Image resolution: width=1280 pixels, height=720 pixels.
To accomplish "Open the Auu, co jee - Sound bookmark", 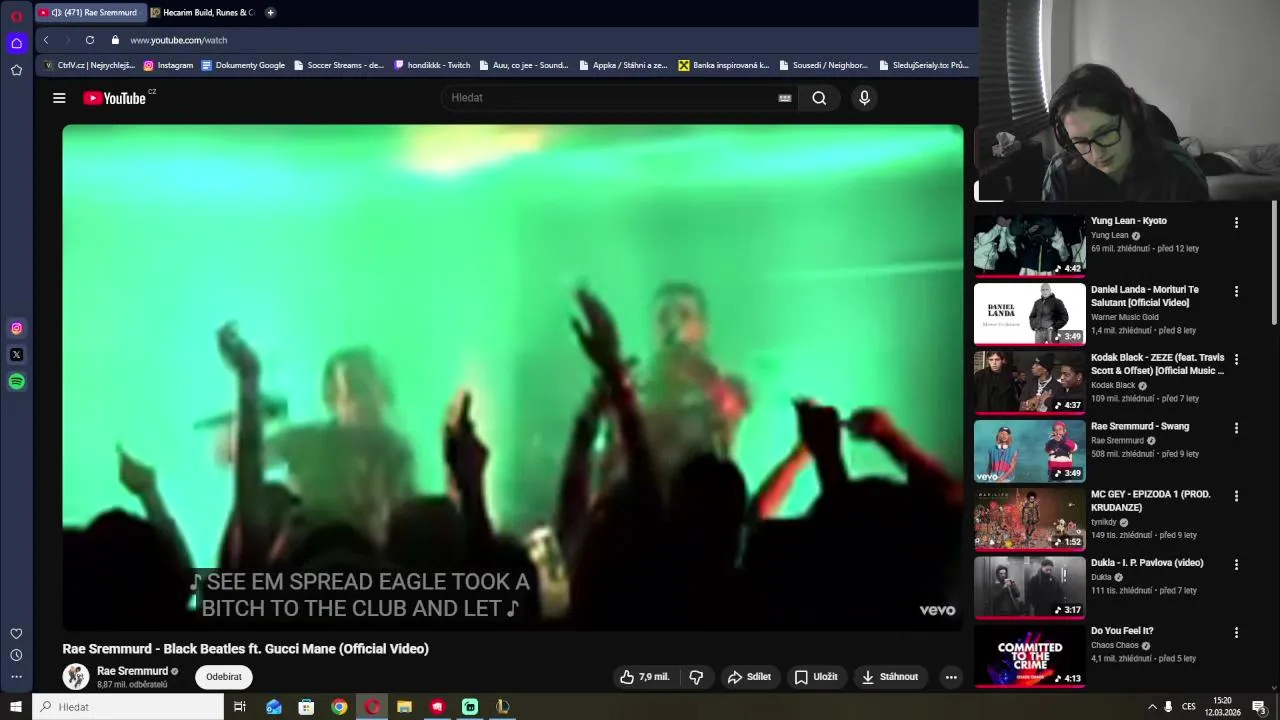I will tap(524, 65).
